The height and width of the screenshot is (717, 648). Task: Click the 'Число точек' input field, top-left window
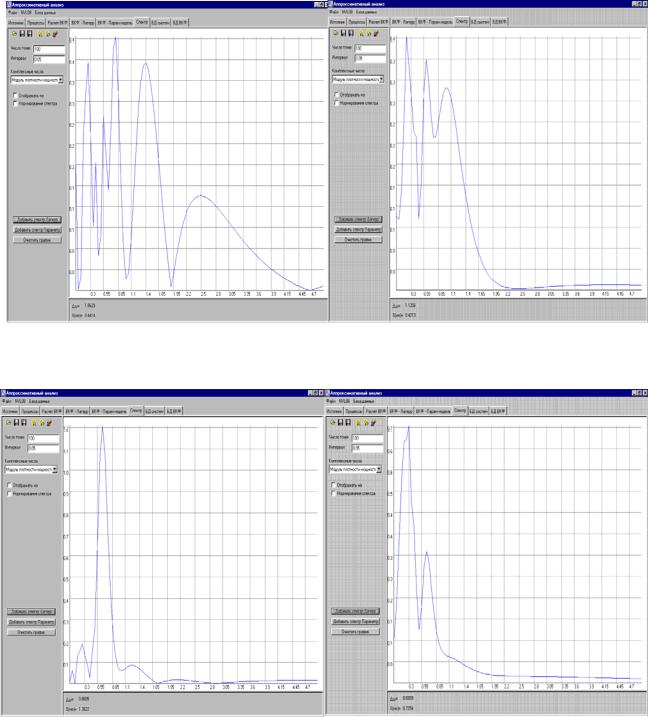[x=49, y=49]
